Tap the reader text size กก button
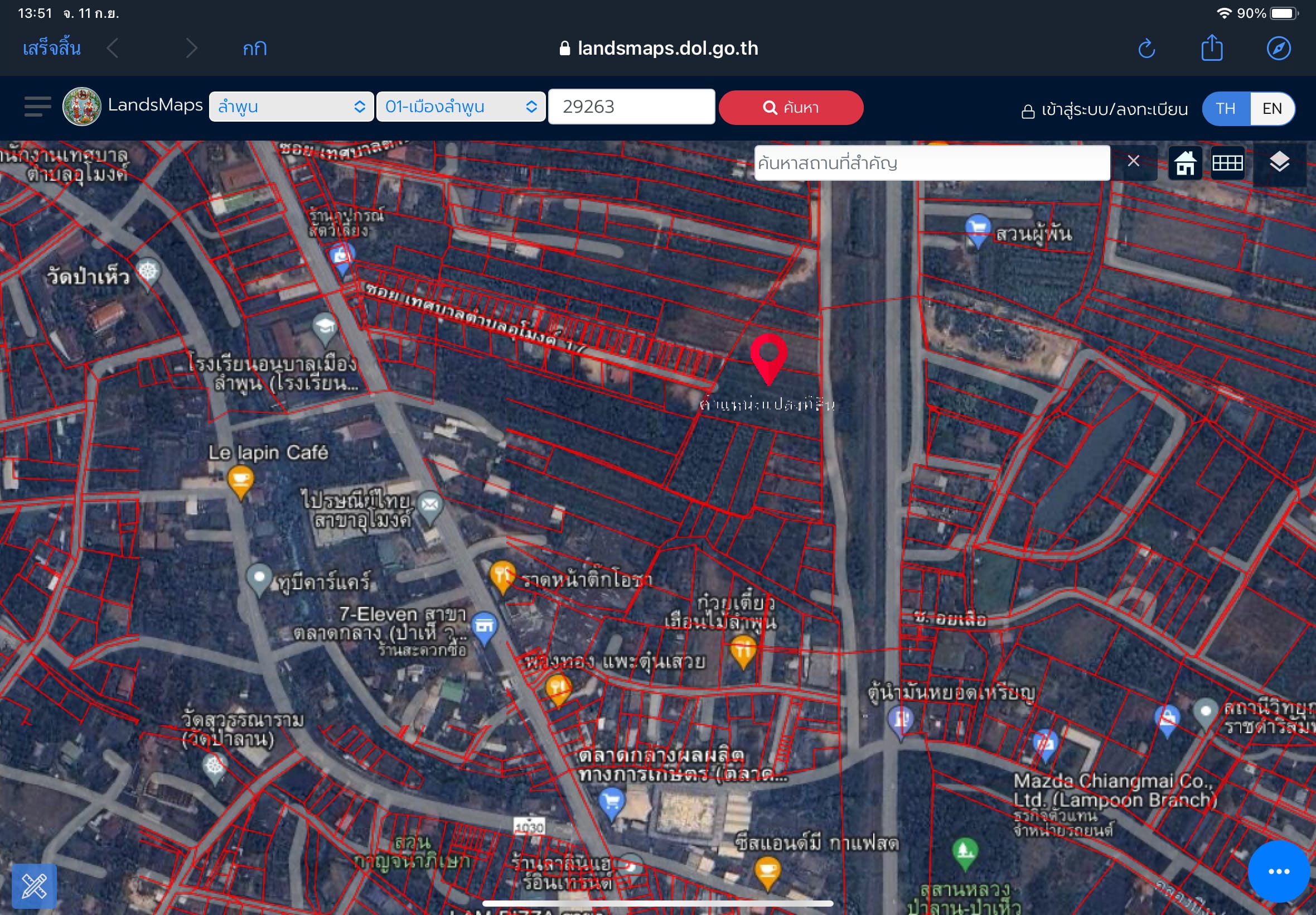This screenshot has width=1316, height=915. point(254,49)
